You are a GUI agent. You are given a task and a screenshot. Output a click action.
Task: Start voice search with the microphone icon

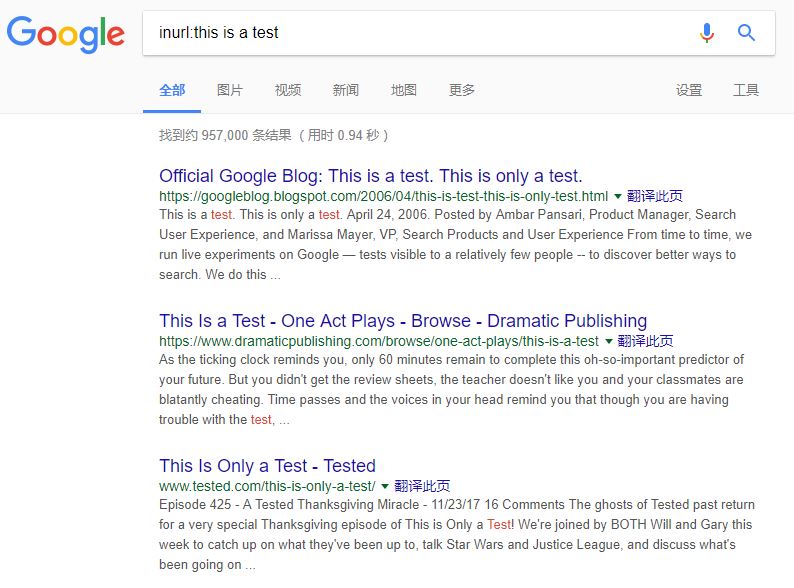pos(706,33)
